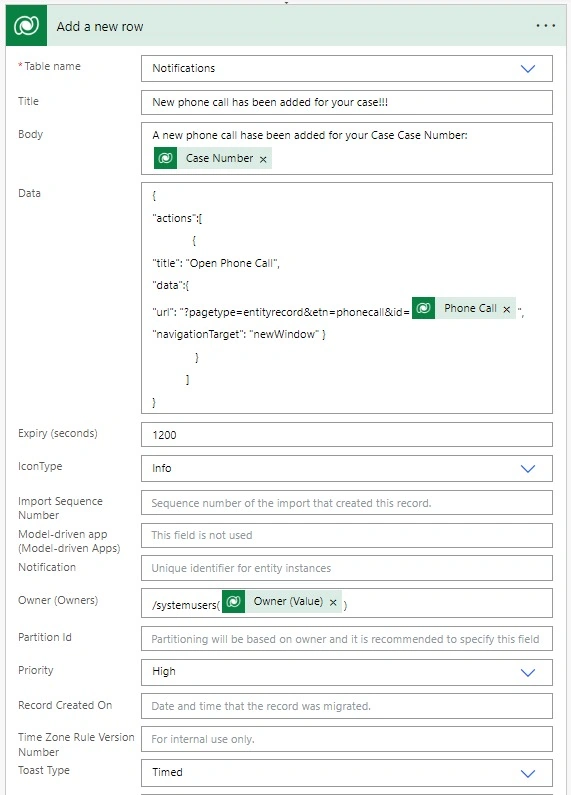Click the Dataverse connector icon in header
The image size is (571, 795).
[x=26, y=25]
